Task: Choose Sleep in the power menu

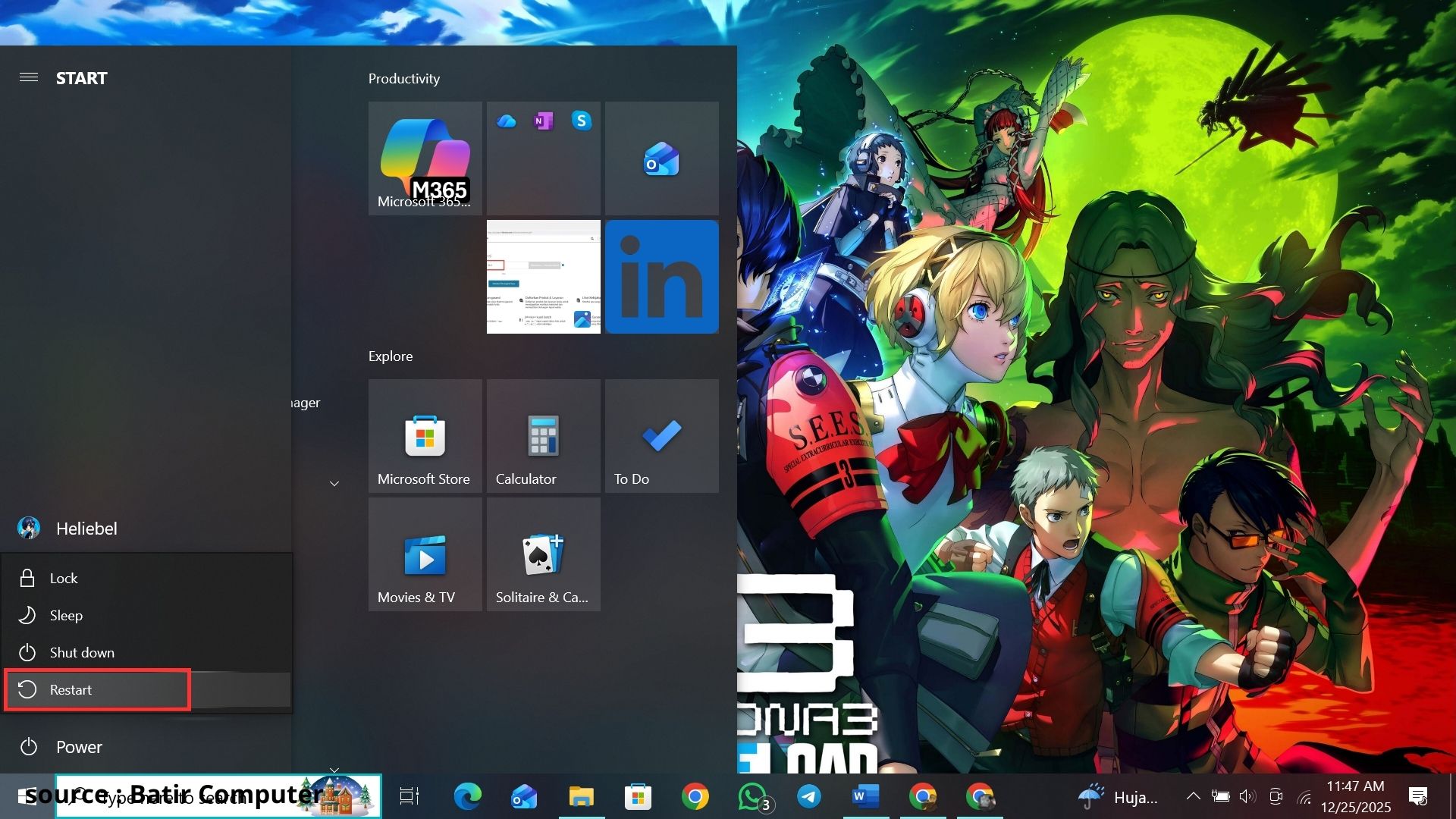Action: click(x=147, y=616)
